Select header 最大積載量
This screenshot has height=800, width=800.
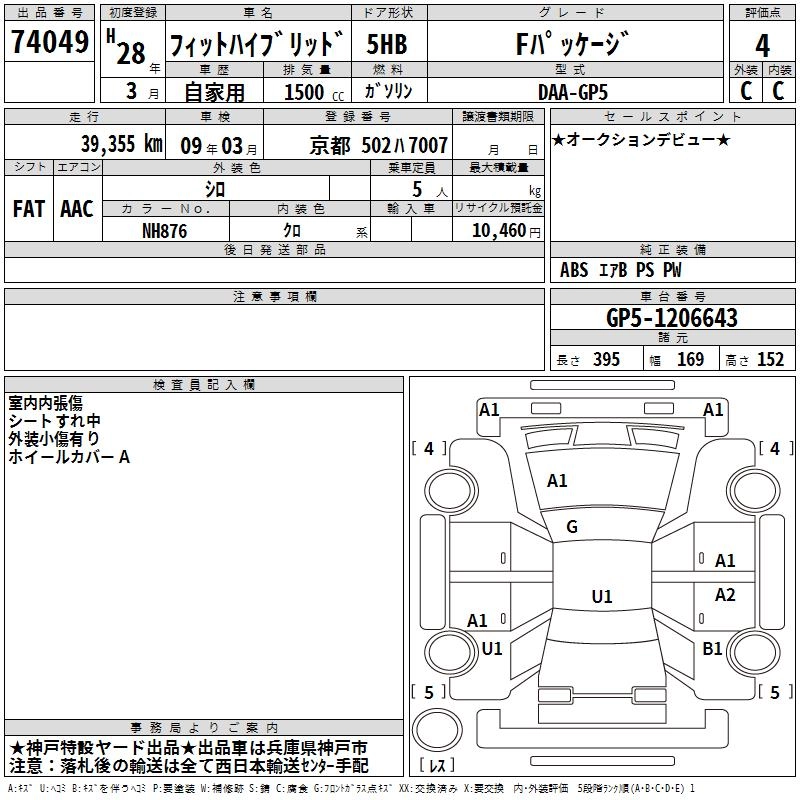[x=498, y=167]
